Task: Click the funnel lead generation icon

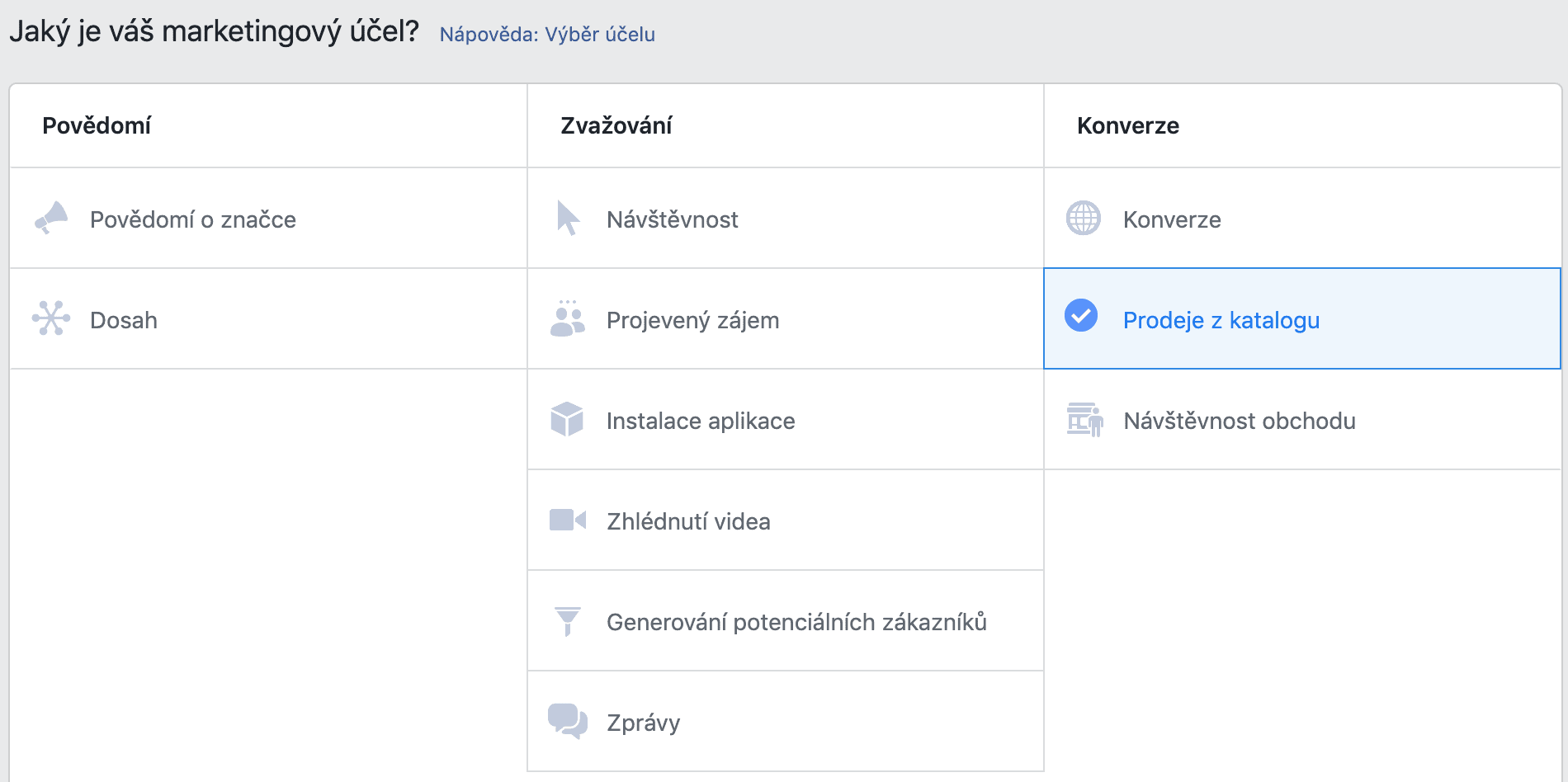Action: pyautogui.click(x=568, y=621)
